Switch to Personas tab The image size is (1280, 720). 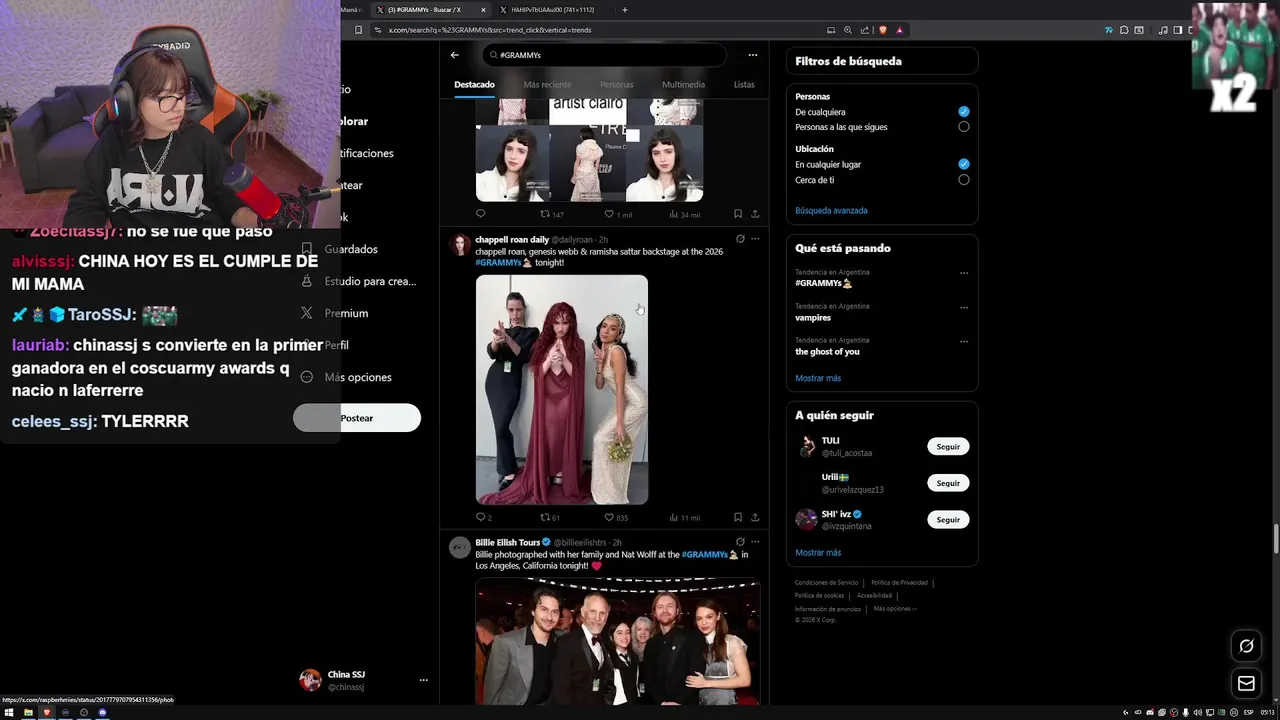(617, 84)
